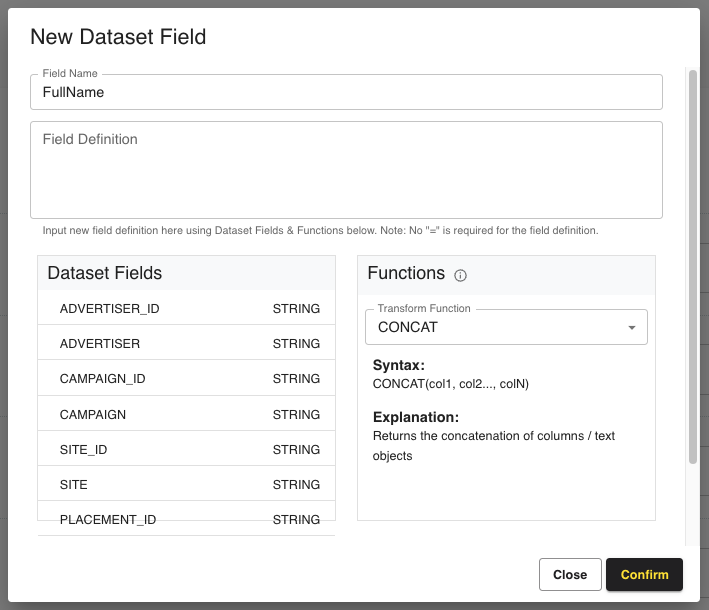709x610 pixels.
Task: Choose the CAMPAIGN field from list
Action: pos(187,414)
